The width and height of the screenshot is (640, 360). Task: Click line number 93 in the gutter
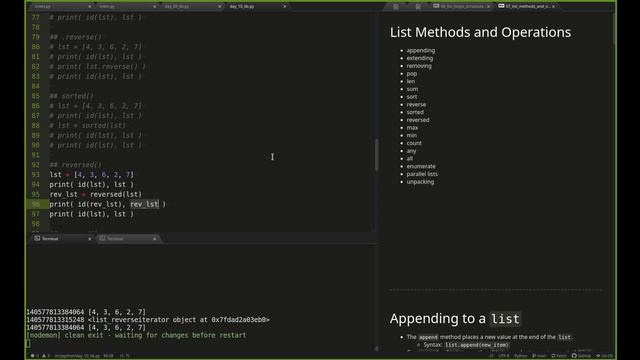[36, 175]
